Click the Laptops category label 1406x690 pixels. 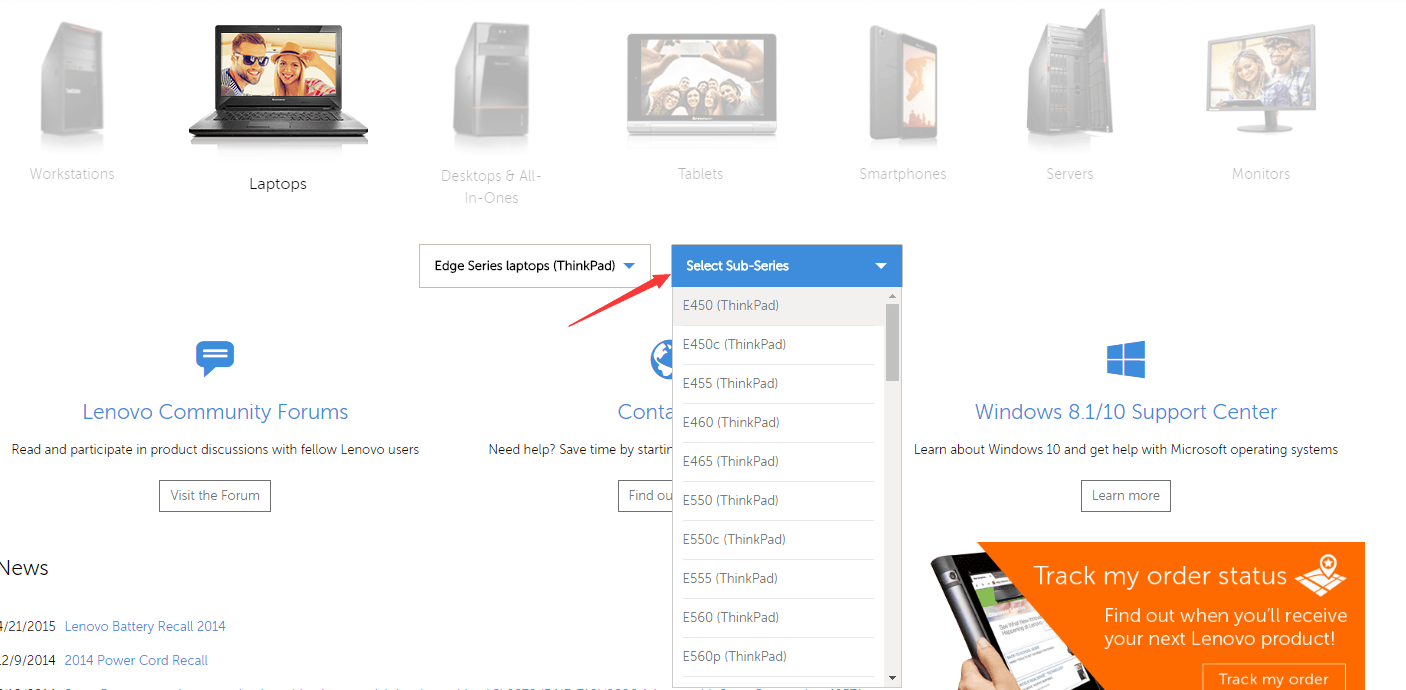pyautogui.click(x=278, y=184)
